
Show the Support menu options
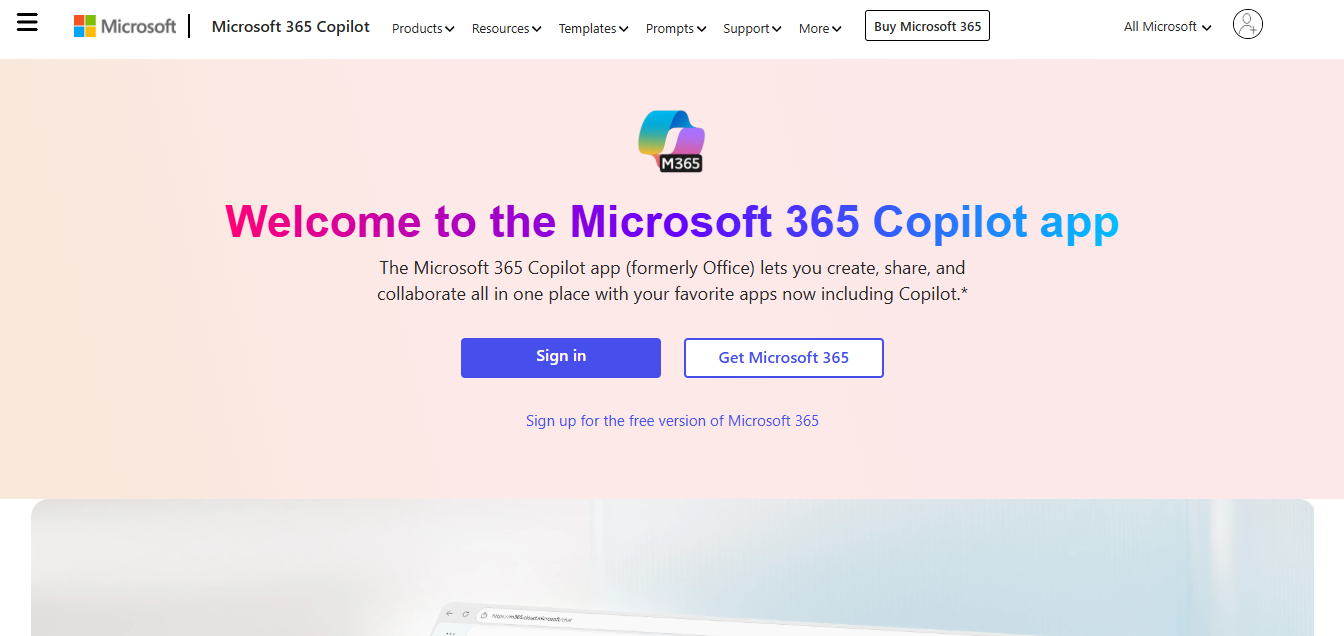pos(752,28)
